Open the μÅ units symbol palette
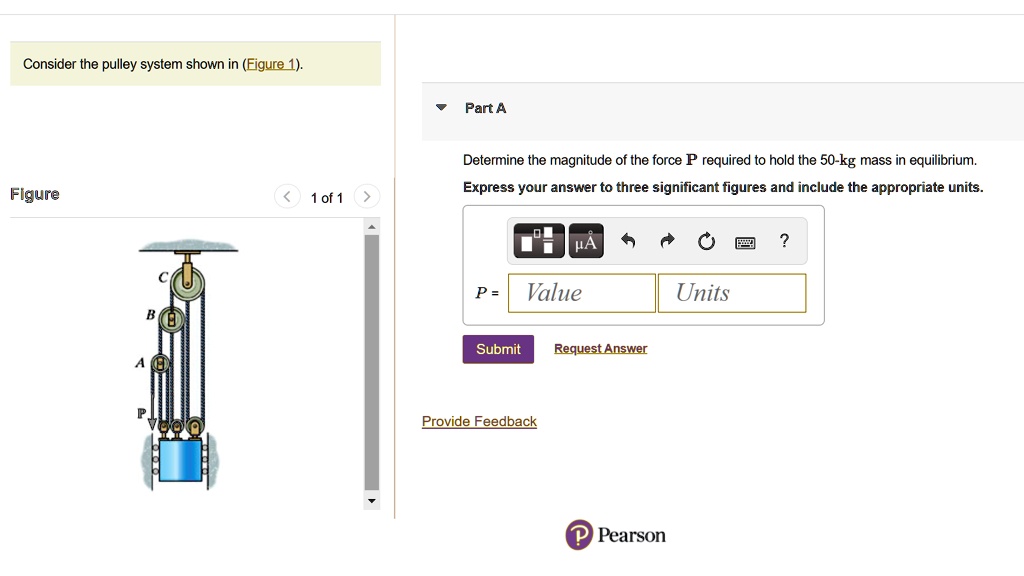Screen dimensions: 1024x576 pyautogui.click(x=585, y=240)
